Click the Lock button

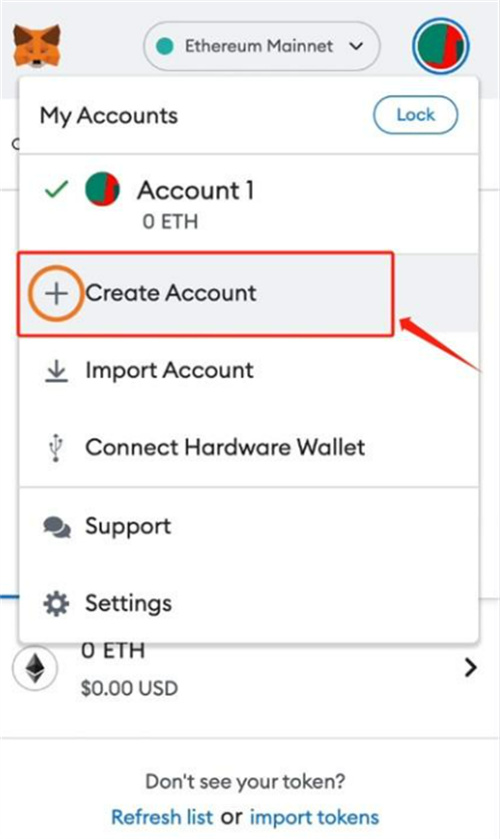[x=415, y=115]
